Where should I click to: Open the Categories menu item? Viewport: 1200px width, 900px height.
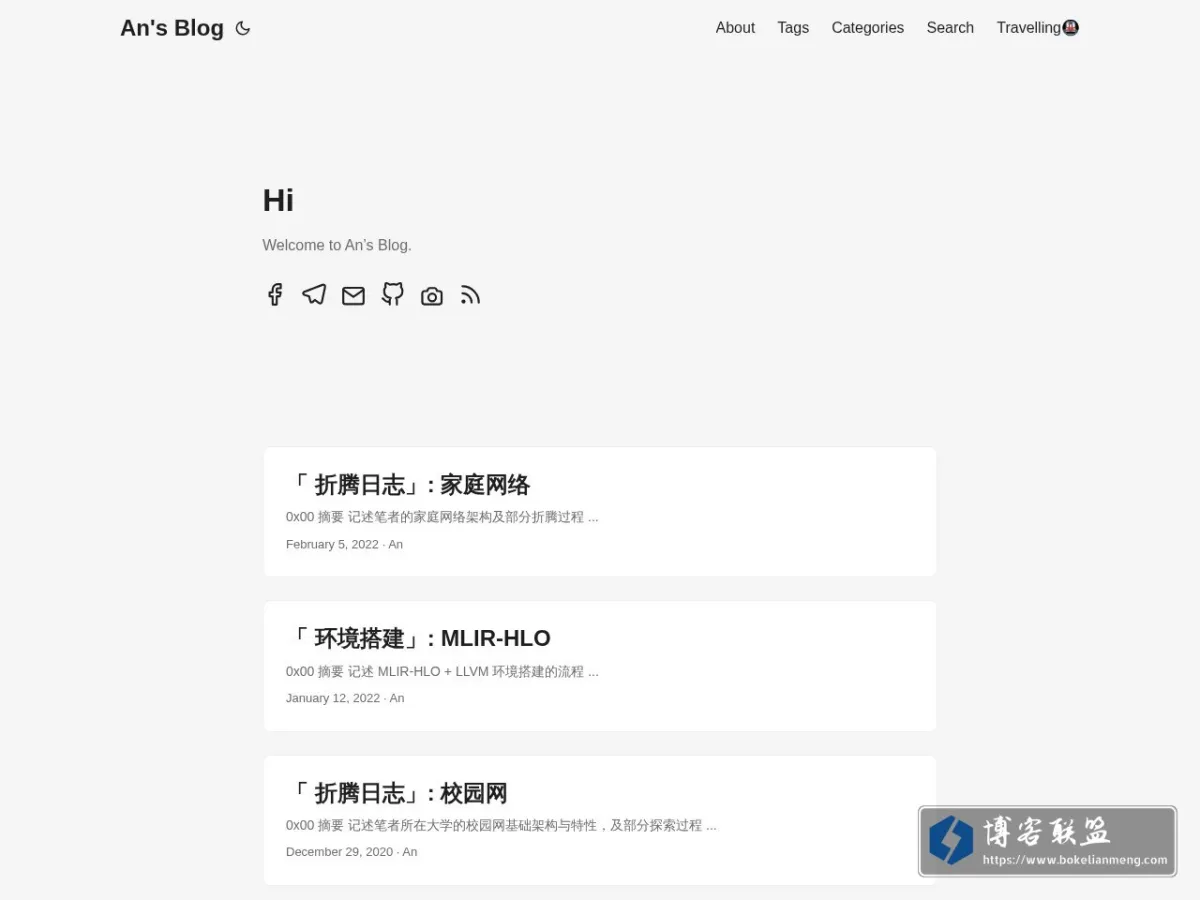tap(867, 28)
